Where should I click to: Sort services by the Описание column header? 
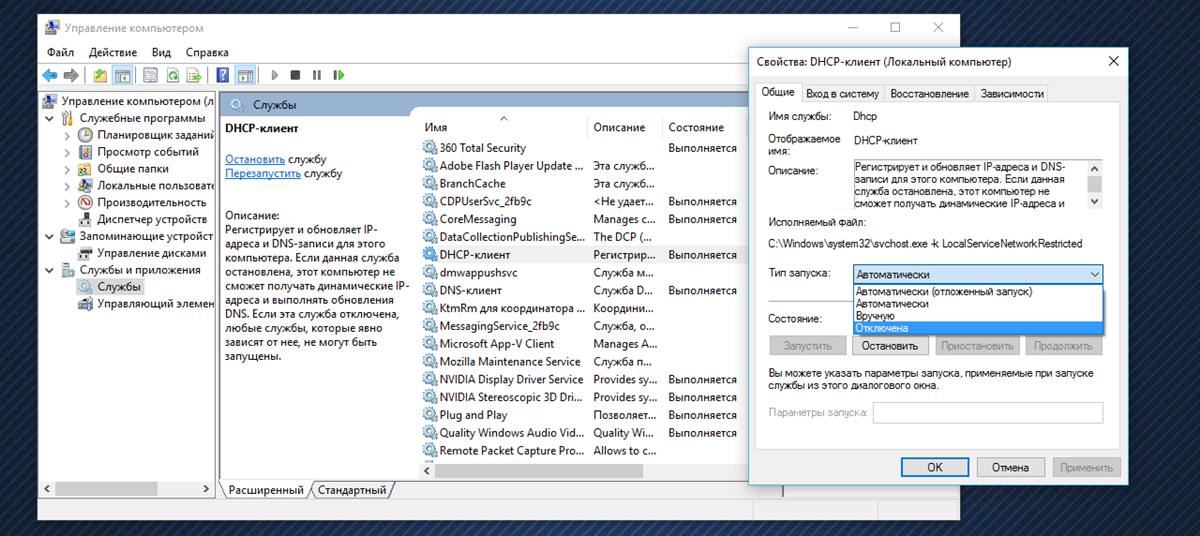click(625, 127)
